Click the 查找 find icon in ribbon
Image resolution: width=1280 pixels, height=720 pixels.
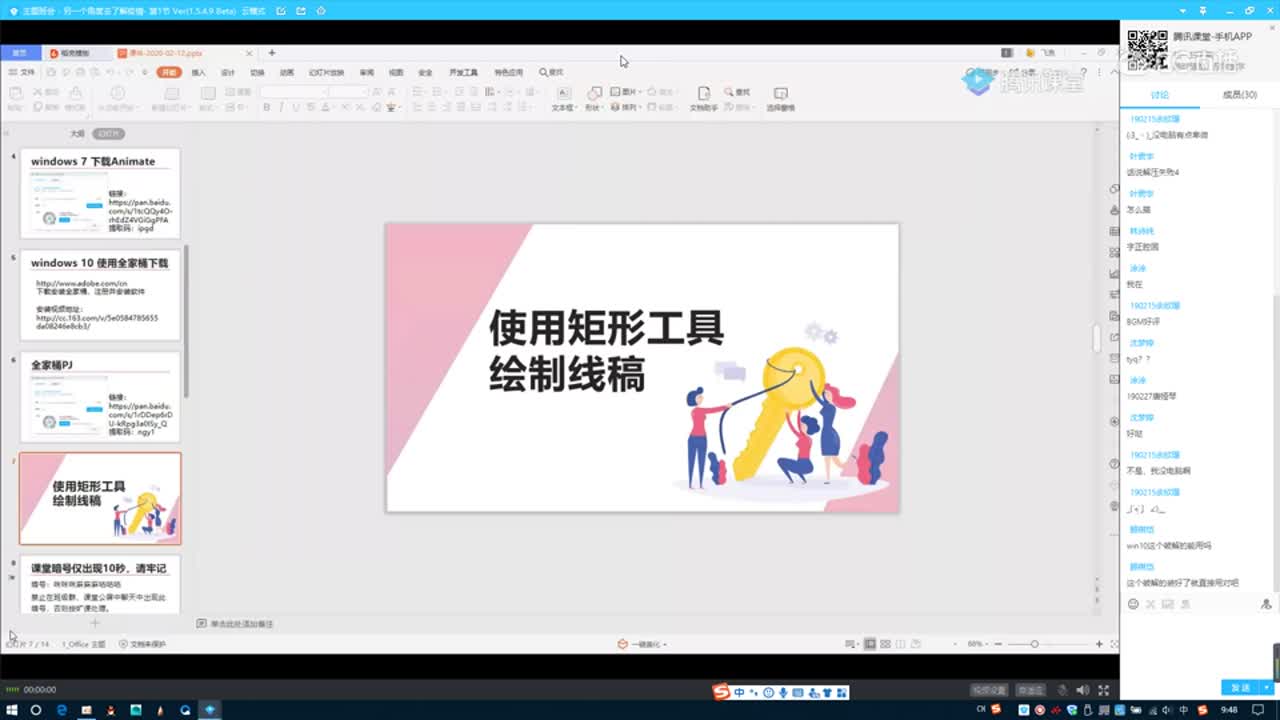(737, 92)
